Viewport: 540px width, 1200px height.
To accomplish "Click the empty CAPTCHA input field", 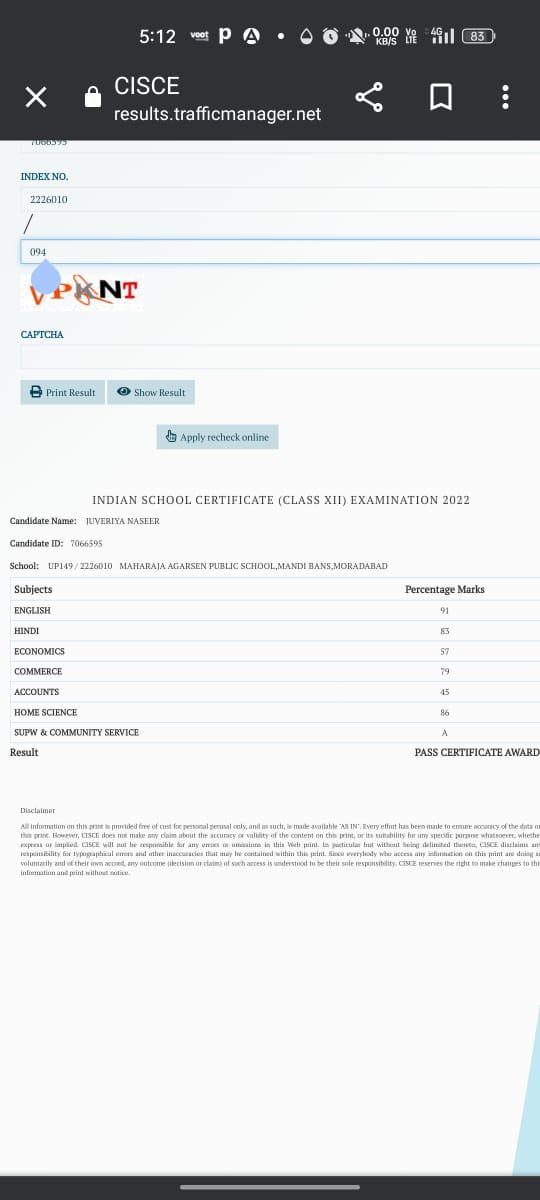I will click(x=280, y=357).
